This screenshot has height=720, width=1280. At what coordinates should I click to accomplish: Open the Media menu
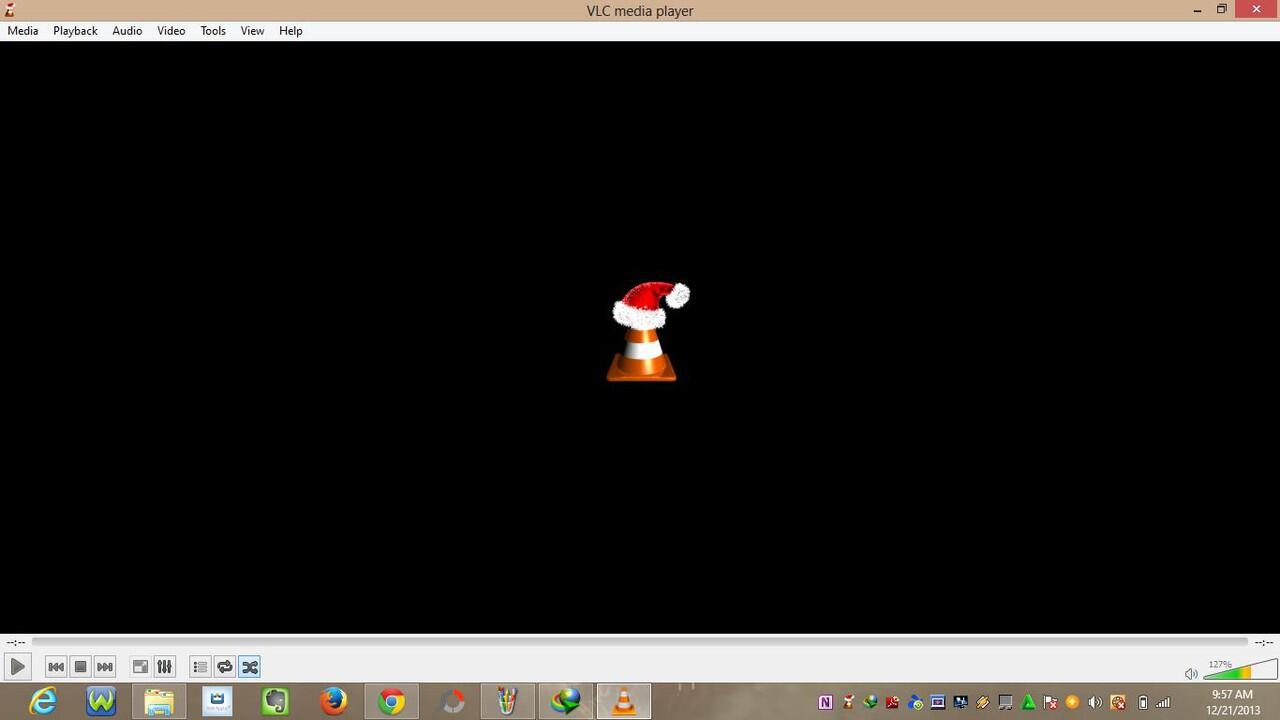coord(23,31)
